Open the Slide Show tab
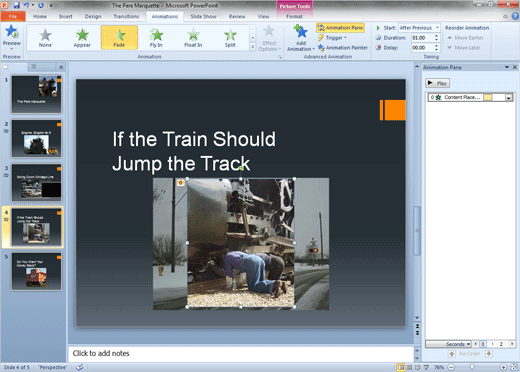This screenshot has width=520, height=372. point(203,16)
